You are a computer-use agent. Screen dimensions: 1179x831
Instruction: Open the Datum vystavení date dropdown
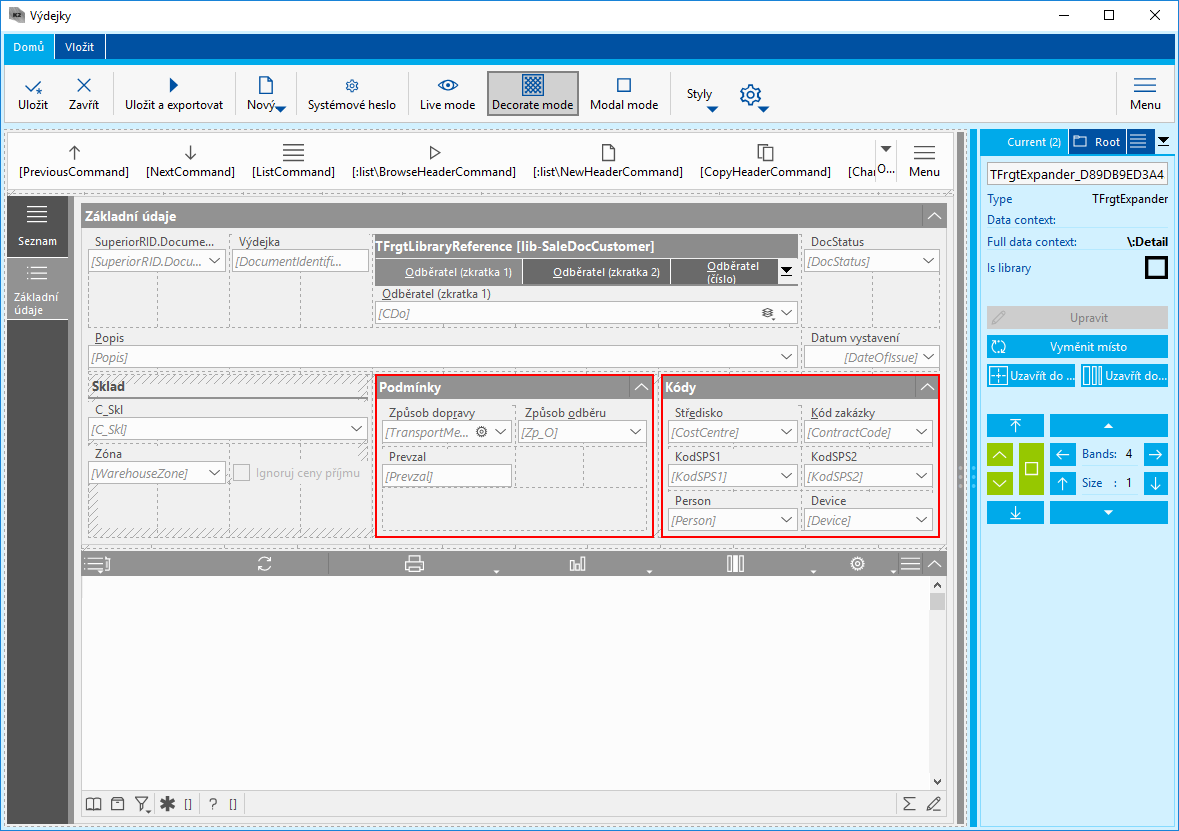[x=929, y=357]
